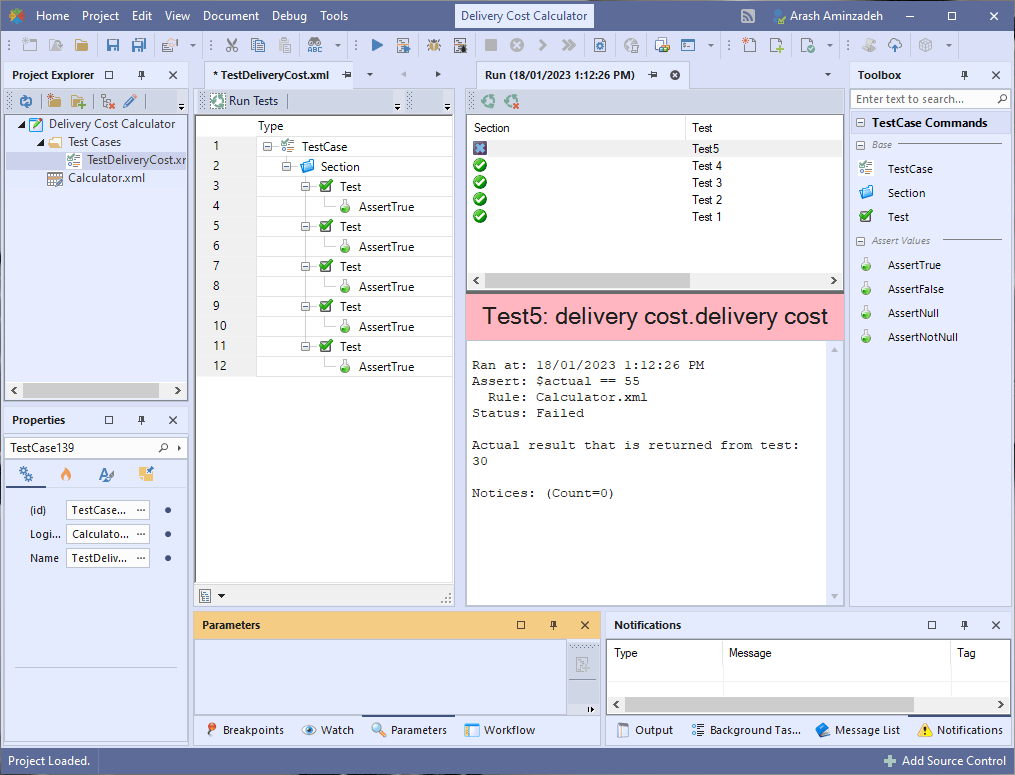The image size is (1015, 775).
Task: Select AssertNotNull in the Toolbox
Action: [922, 337]
